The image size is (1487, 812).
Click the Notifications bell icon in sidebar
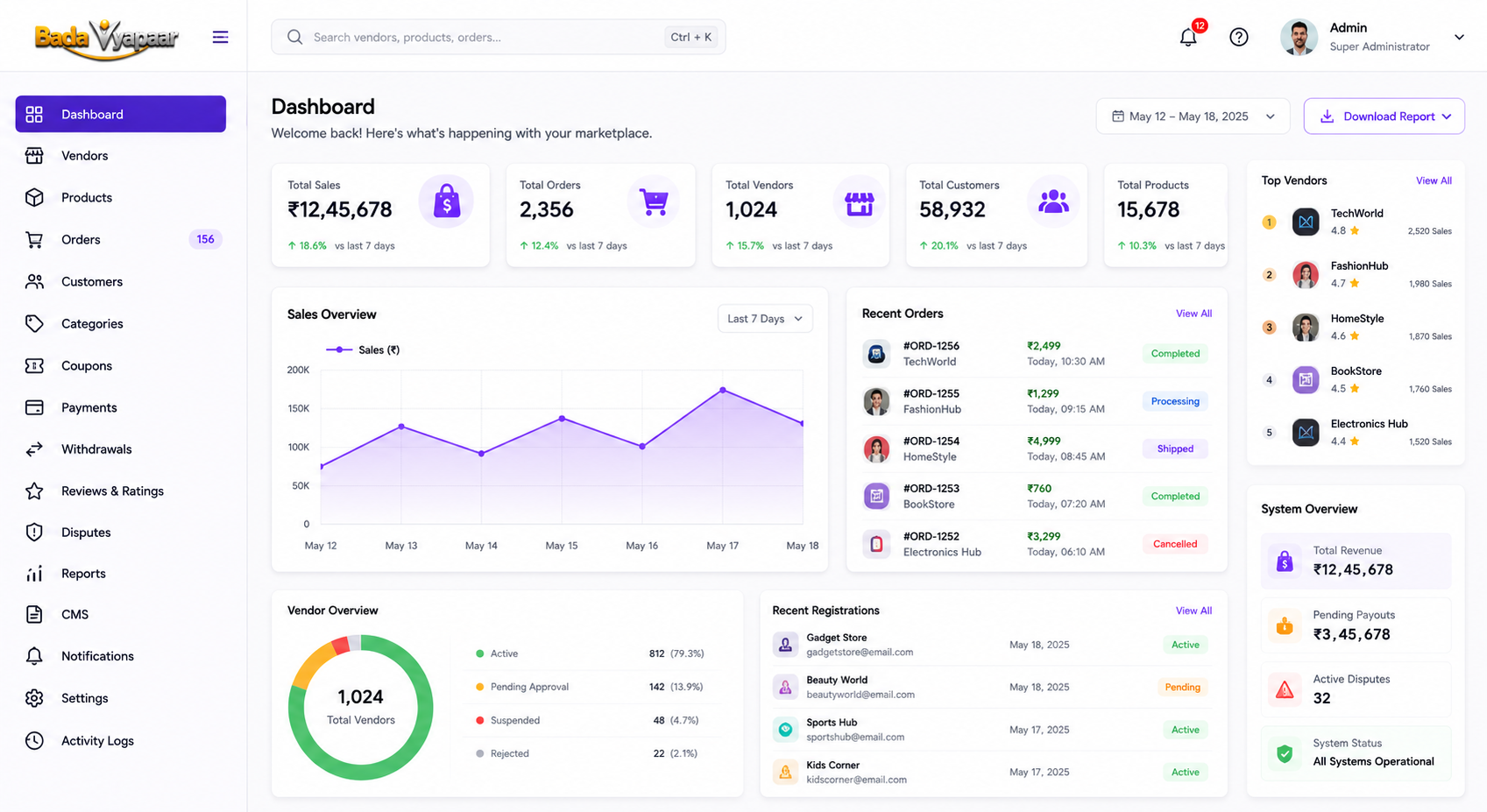tap(34, 656)
